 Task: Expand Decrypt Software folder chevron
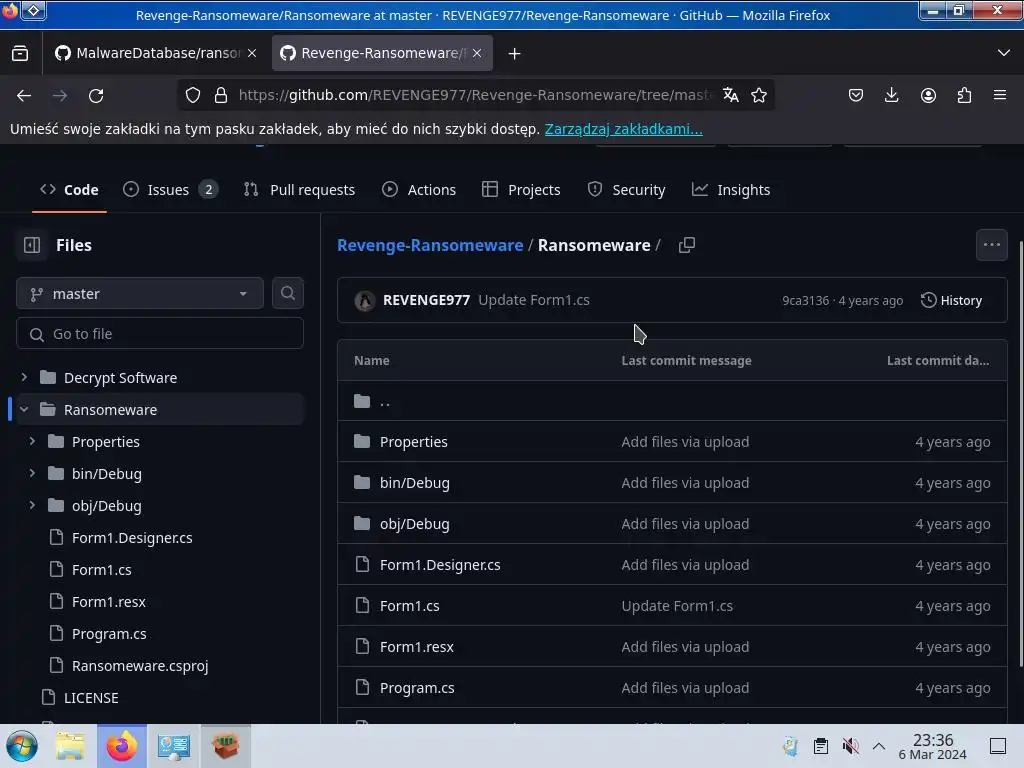24,377
